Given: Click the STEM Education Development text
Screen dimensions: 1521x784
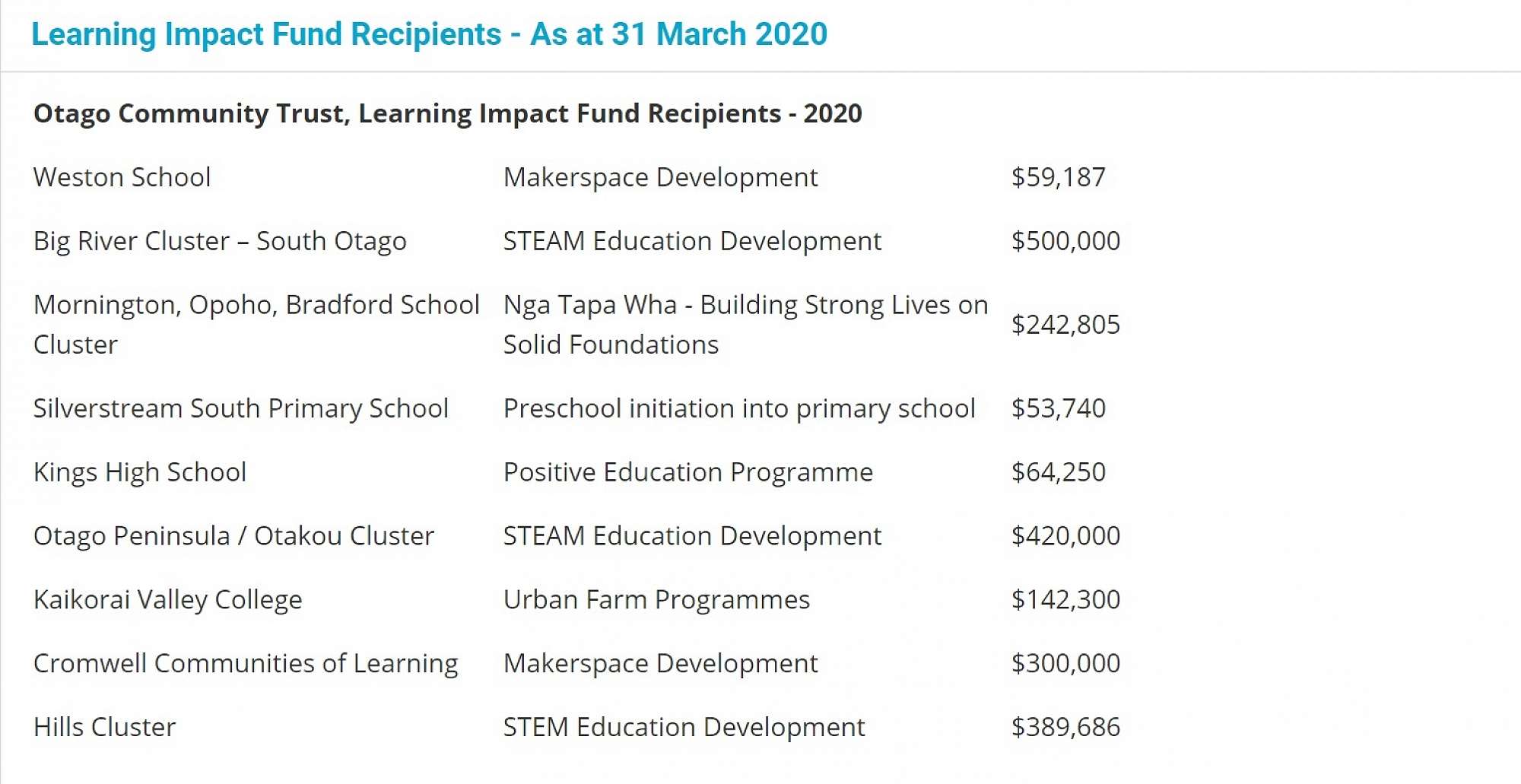Looking at the screenshot, I should [x=684, y=728].
